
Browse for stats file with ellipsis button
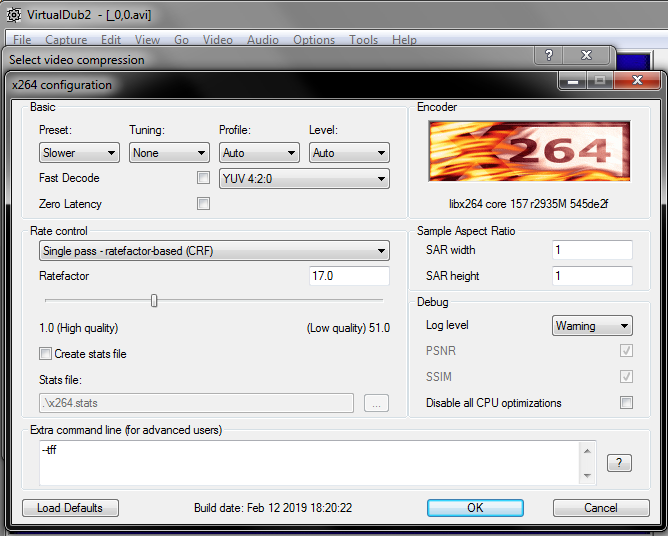[376, 403]
